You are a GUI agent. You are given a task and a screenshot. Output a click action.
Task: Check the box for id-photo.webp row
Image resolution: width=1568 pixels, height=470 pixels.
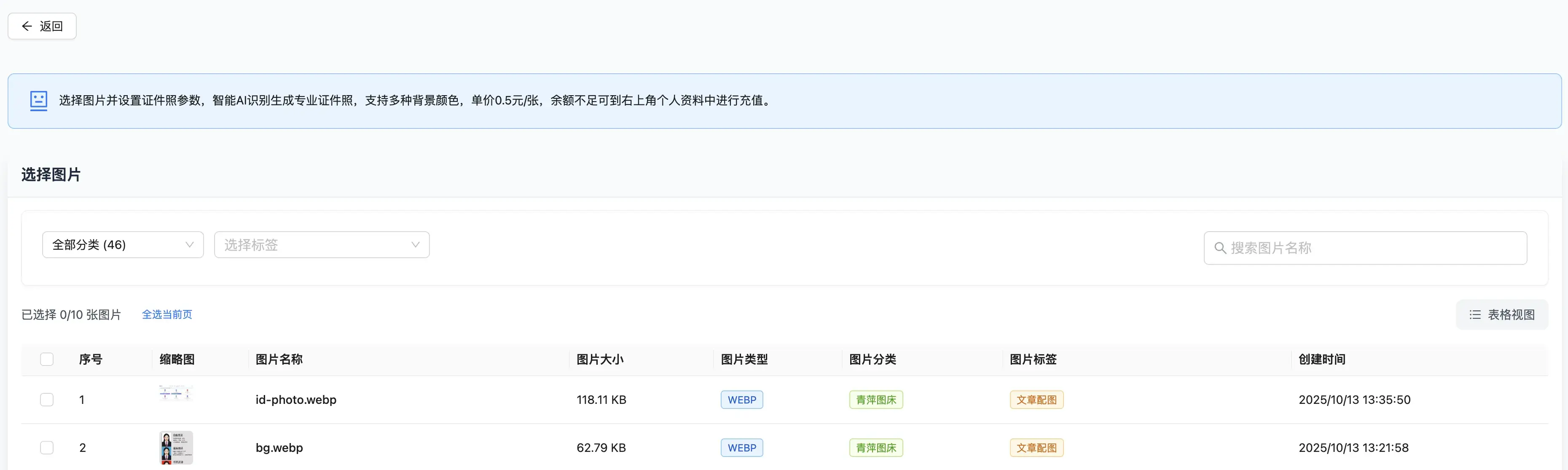click(47, 400)
